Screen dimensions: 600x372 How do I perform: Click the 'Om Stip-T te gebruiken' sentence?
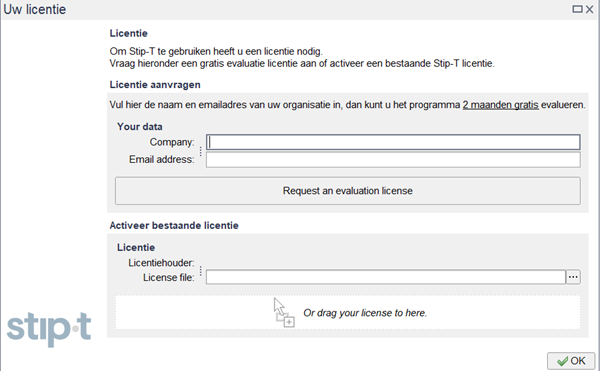[x=216, y=51]
